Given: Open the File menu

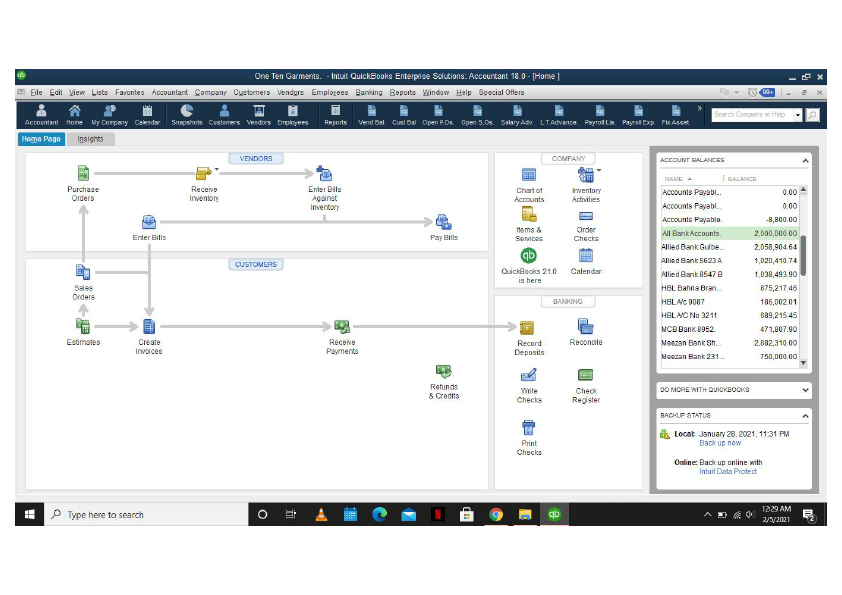Looking at the screenshot, I should tap(37, 92).
